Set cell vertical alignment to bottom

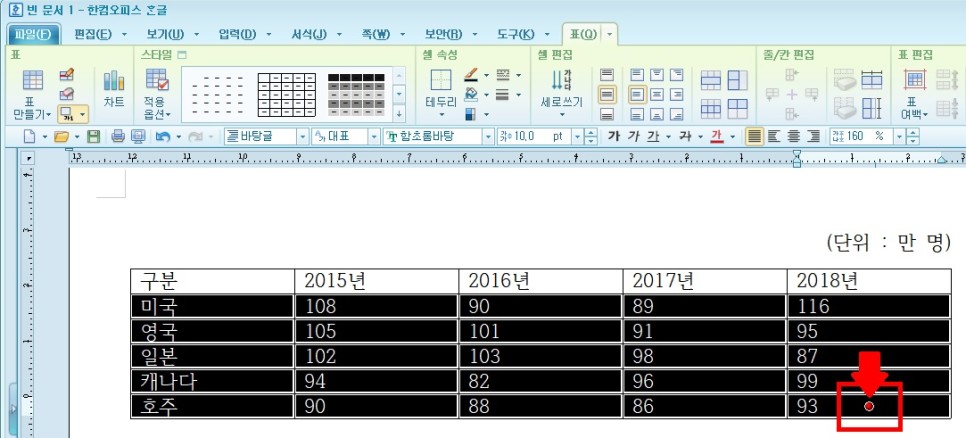(607, 114)
